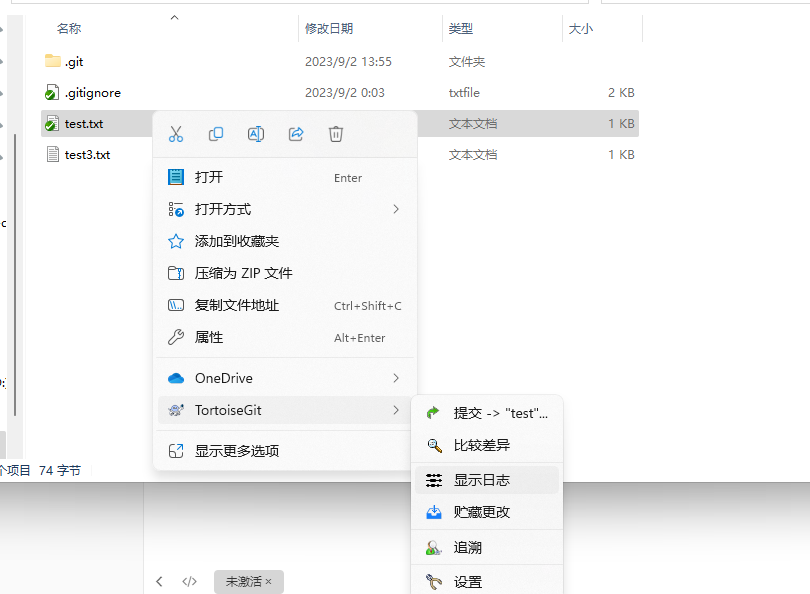Open 属性 from the context menu
This screenshot has width=810, height=594.
tap(285, 337)
